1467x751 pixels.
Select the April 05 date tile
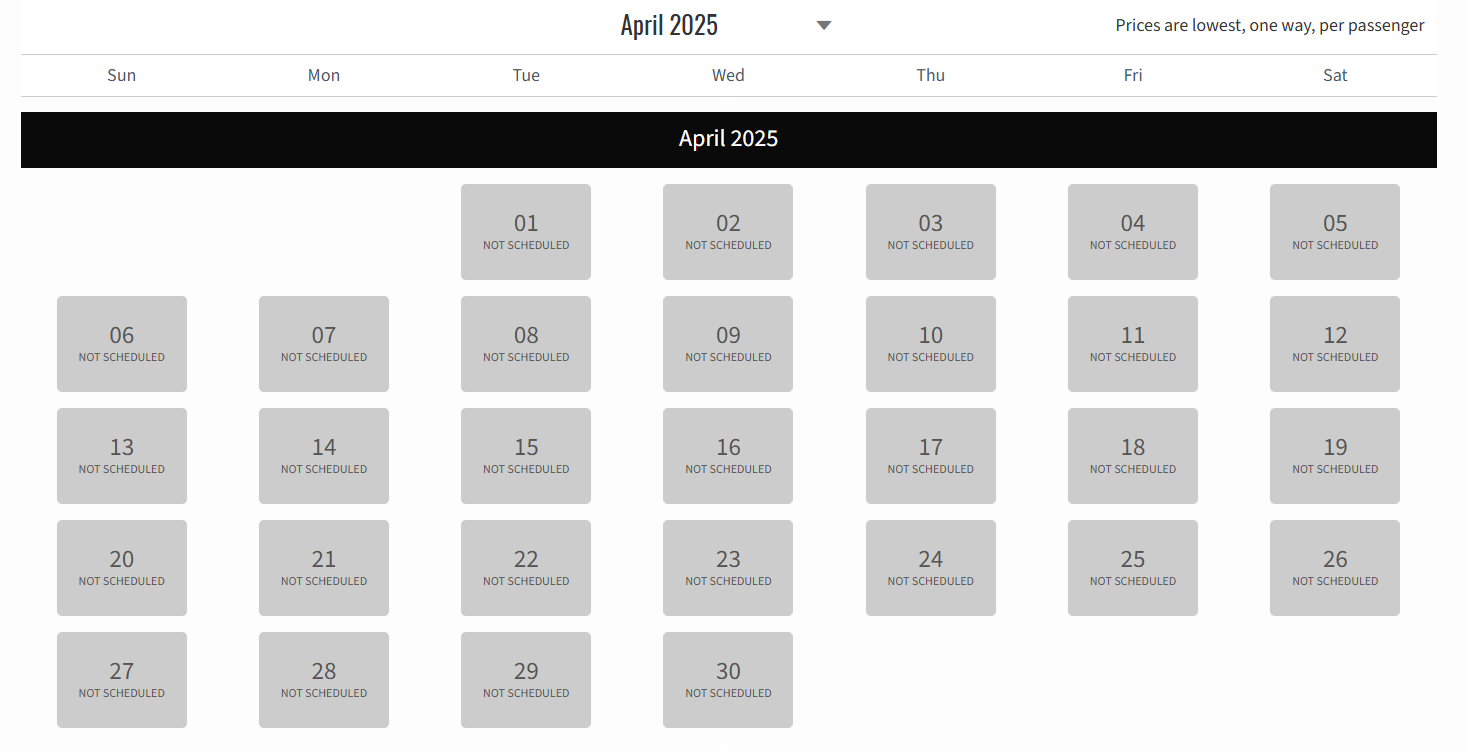coord(1334,232)
